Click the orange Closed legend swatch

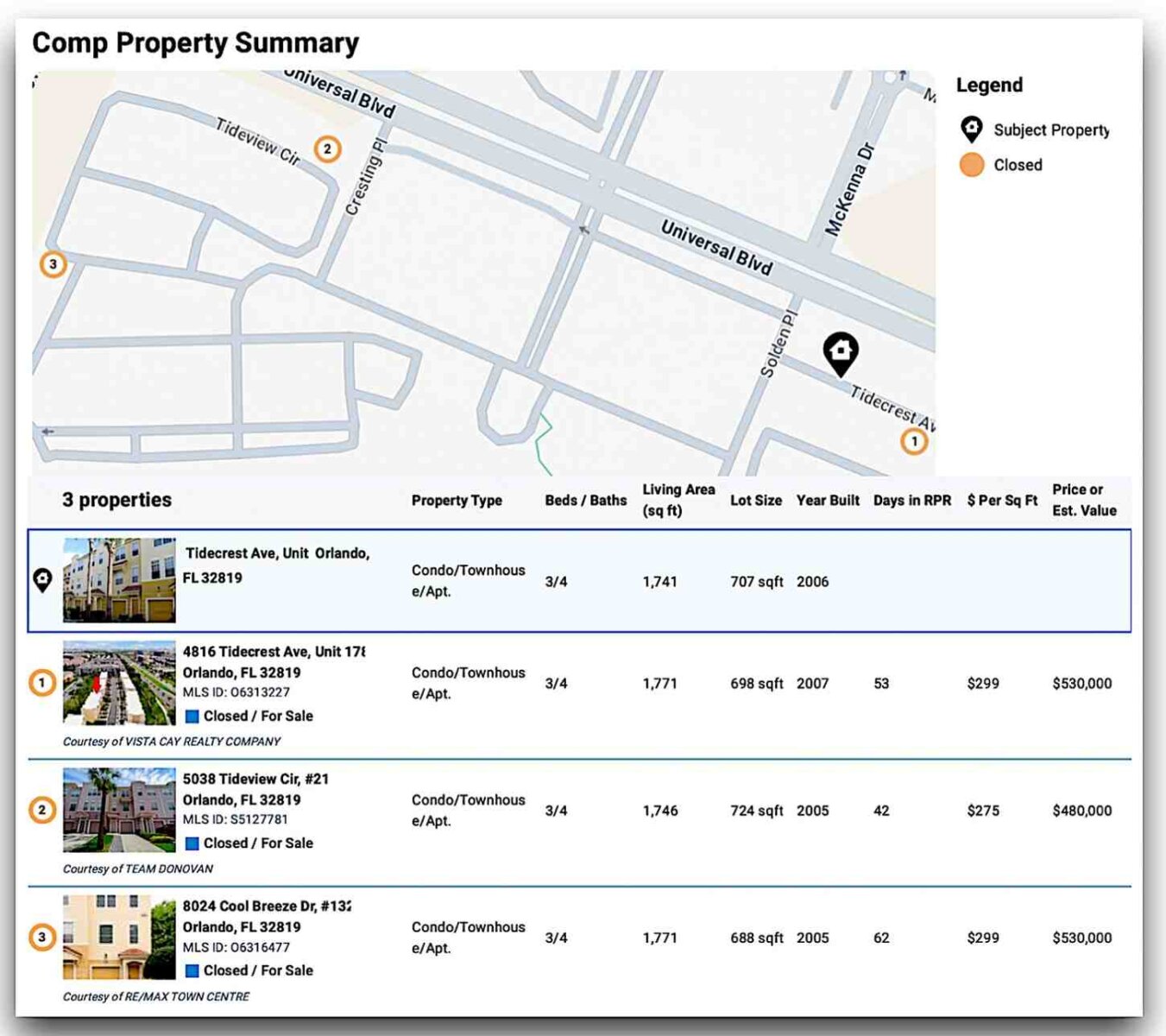point(971,165)
